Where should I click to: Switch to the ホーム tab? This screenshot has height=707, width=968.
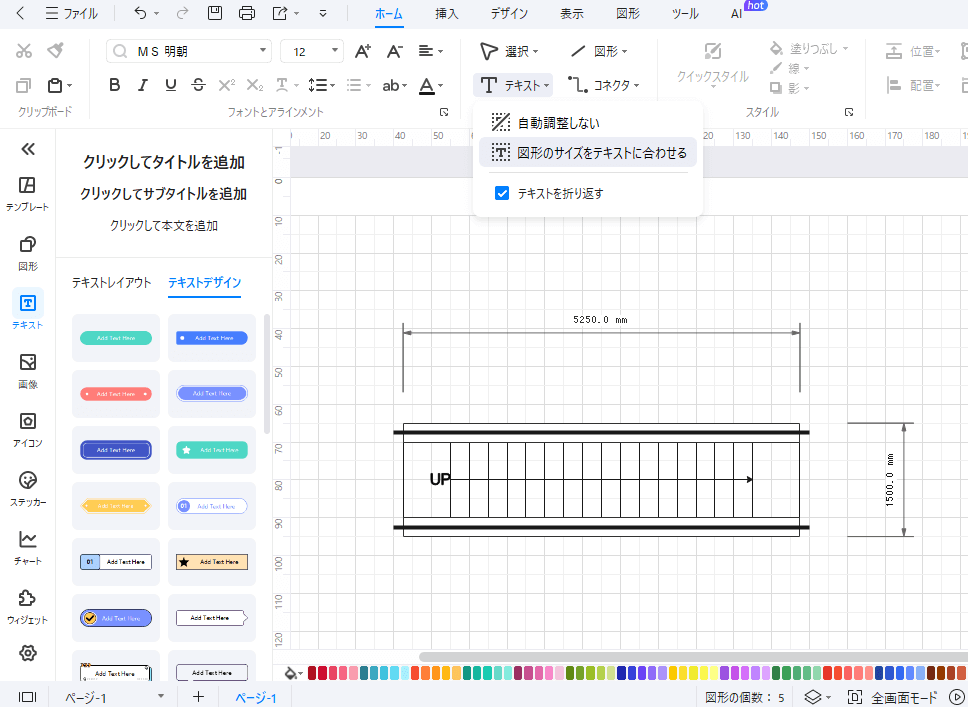[x=389, y=14]
